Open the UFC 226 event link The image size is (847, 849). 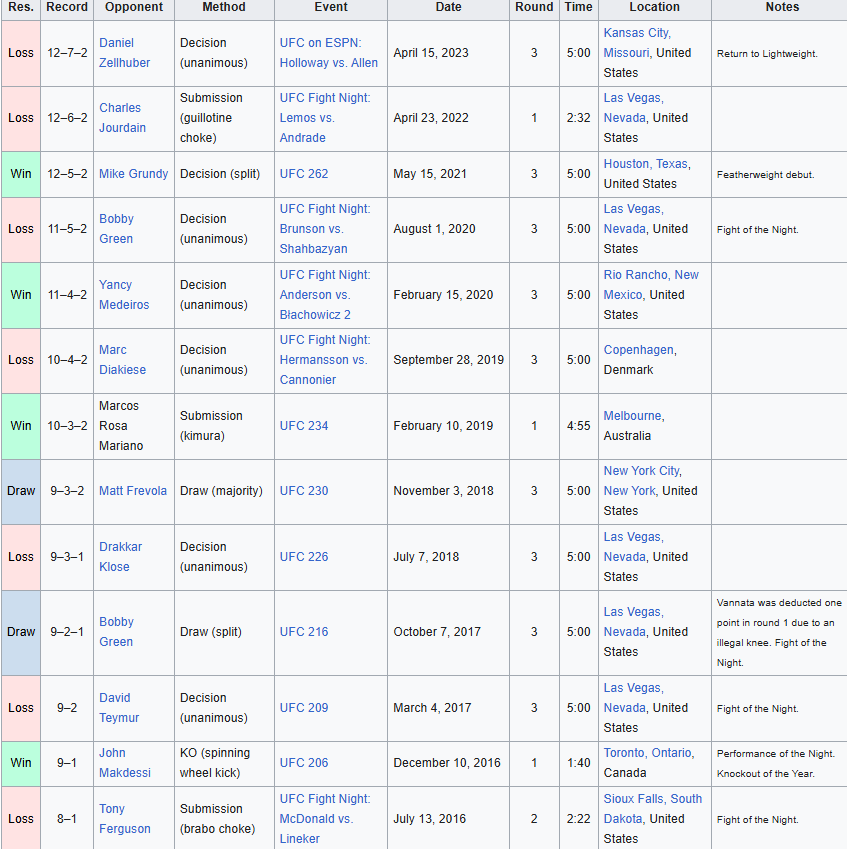pyautogui.click(x=304, y=557)
